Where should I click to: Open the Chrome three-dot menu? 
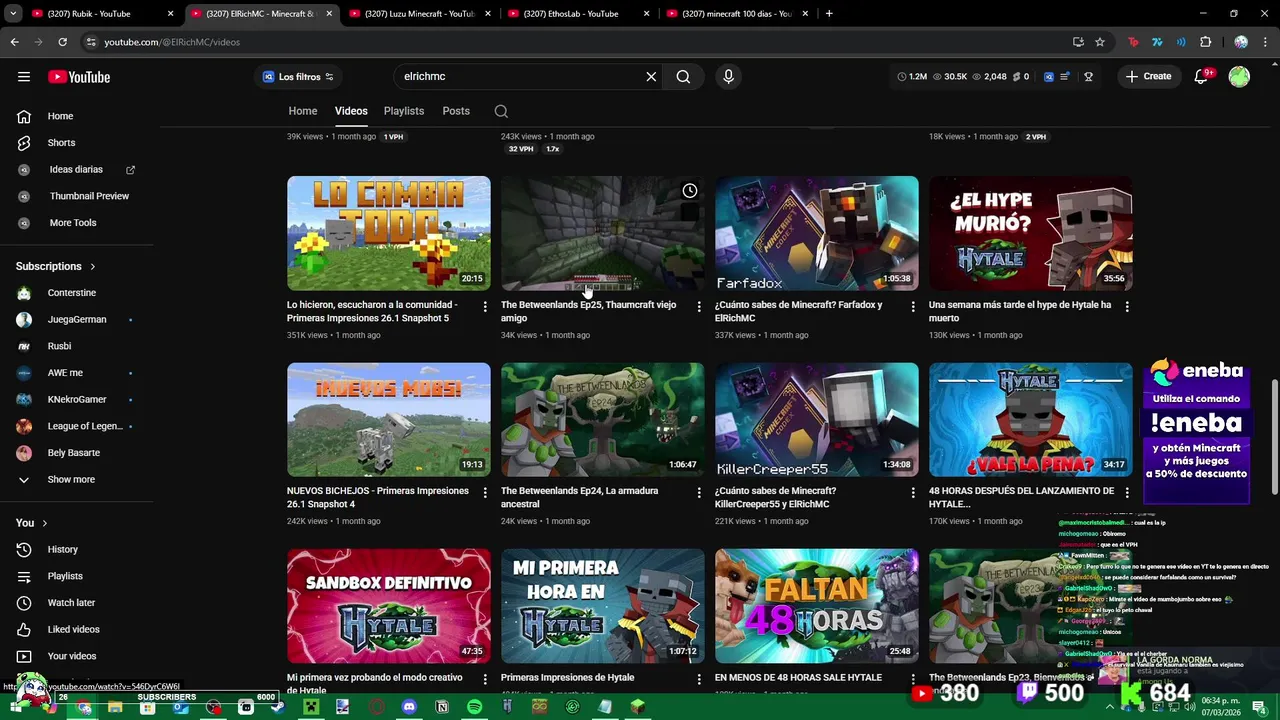(x=1265, y=42)
